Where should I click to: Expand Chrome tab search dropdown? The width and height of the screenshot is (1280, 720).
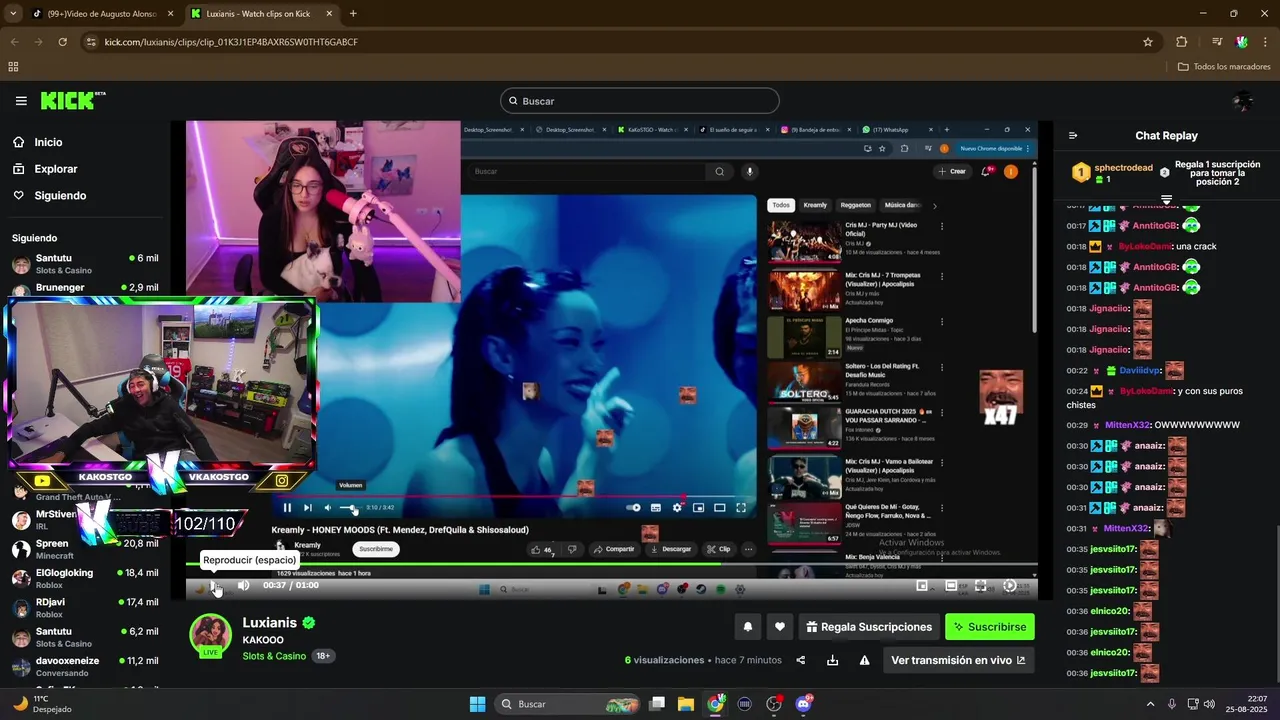coord(13,14)
